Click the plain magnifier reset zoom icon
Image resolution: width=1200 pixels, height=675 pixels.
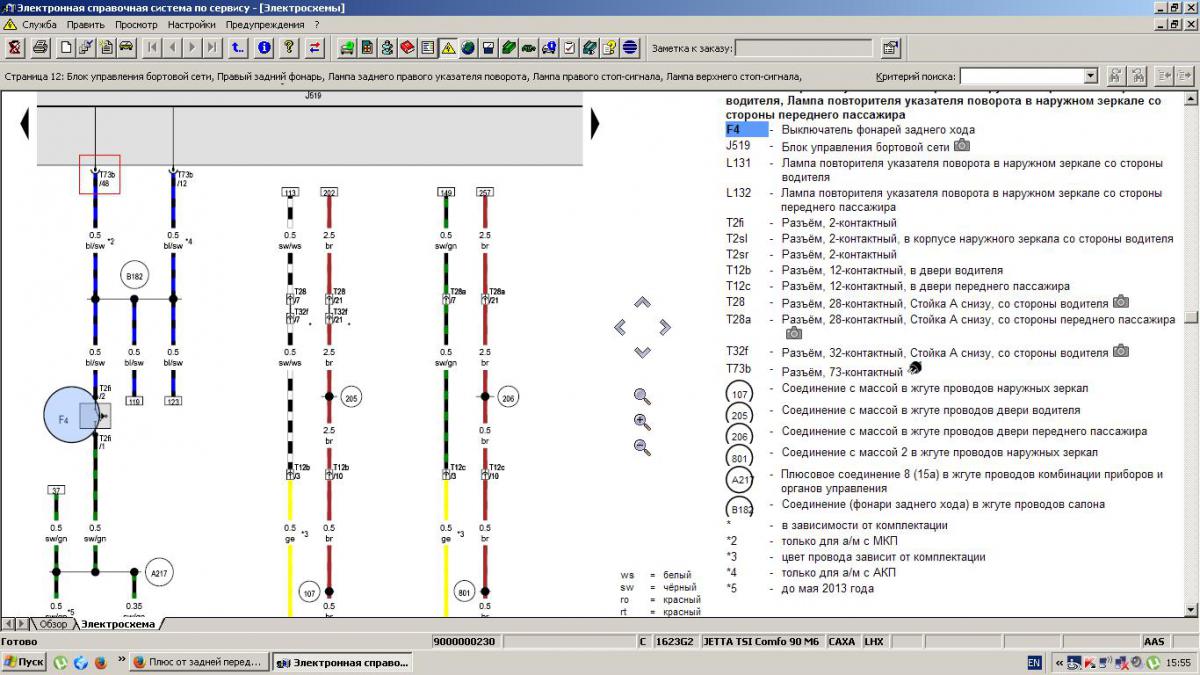642,396
